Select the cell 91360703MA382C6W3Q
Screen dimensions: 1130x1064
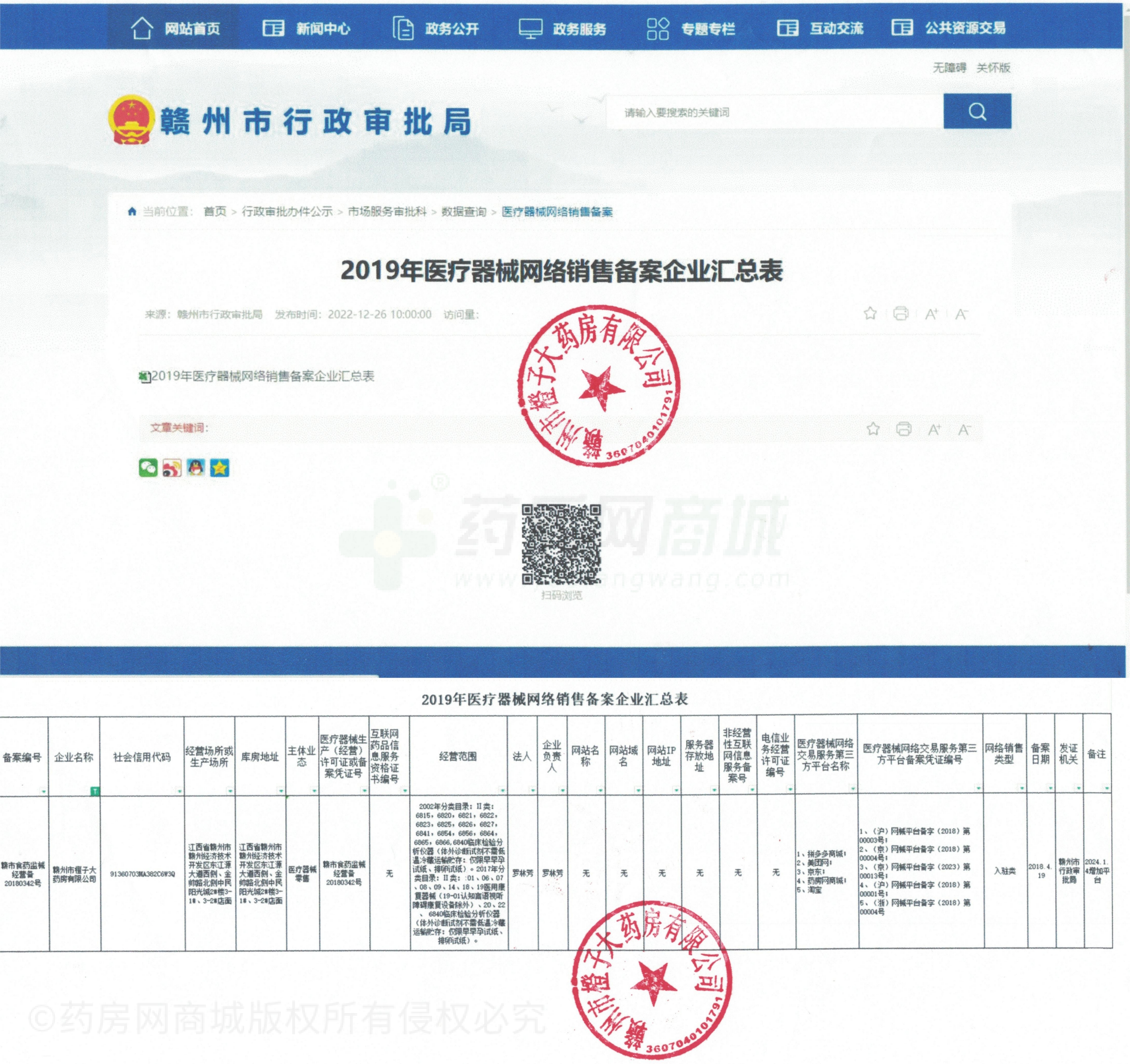click(143, 874)
